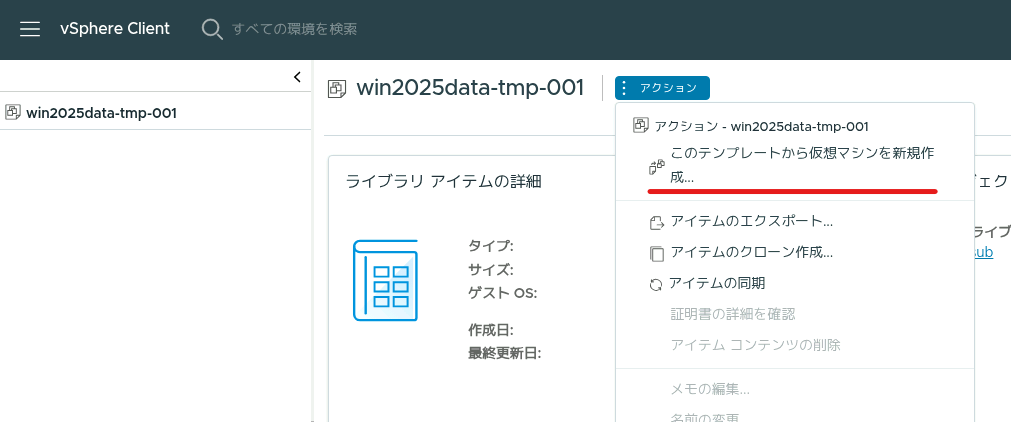Click the アクション - win2025data-tmp-001 menu header
Image resolution: width=1011 pixels, height=422 pixels.
coord(761,126)
